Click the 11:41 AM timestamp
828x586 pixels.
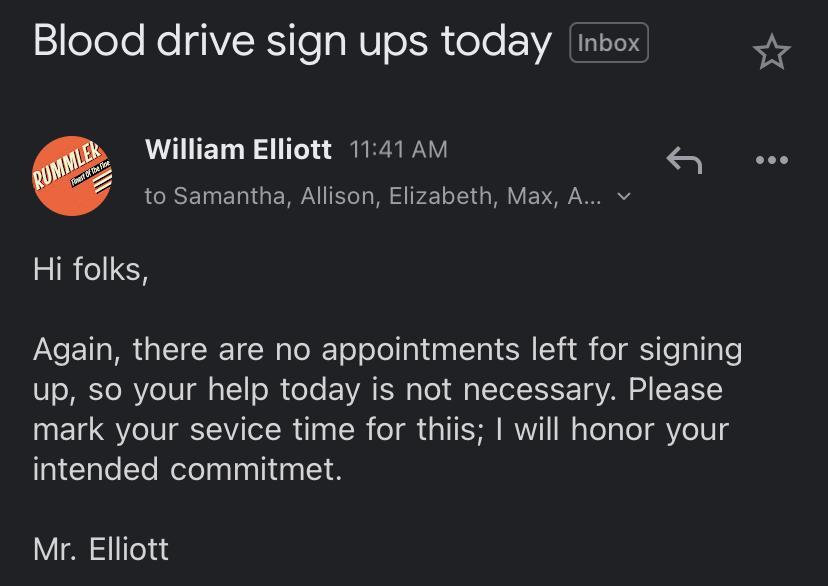398,150
